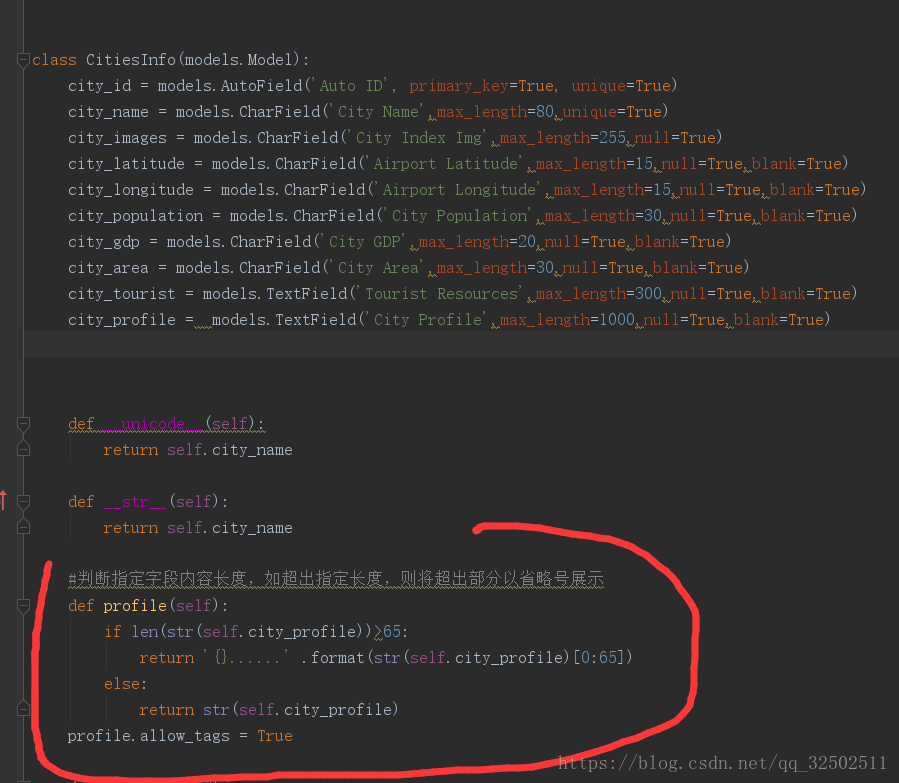The image size is (899, 783).
Task: Click fold end marker beside return str(self.city_profile)
Action: point(23,710)
